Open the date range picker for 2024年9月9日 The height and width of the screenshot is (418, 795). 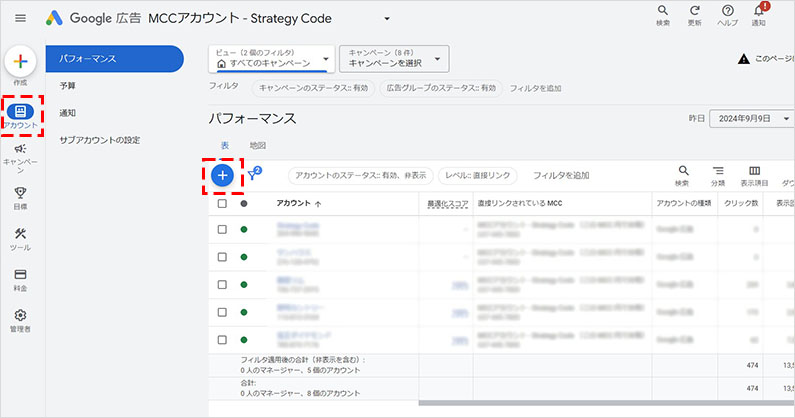click(x=750, y=118)
